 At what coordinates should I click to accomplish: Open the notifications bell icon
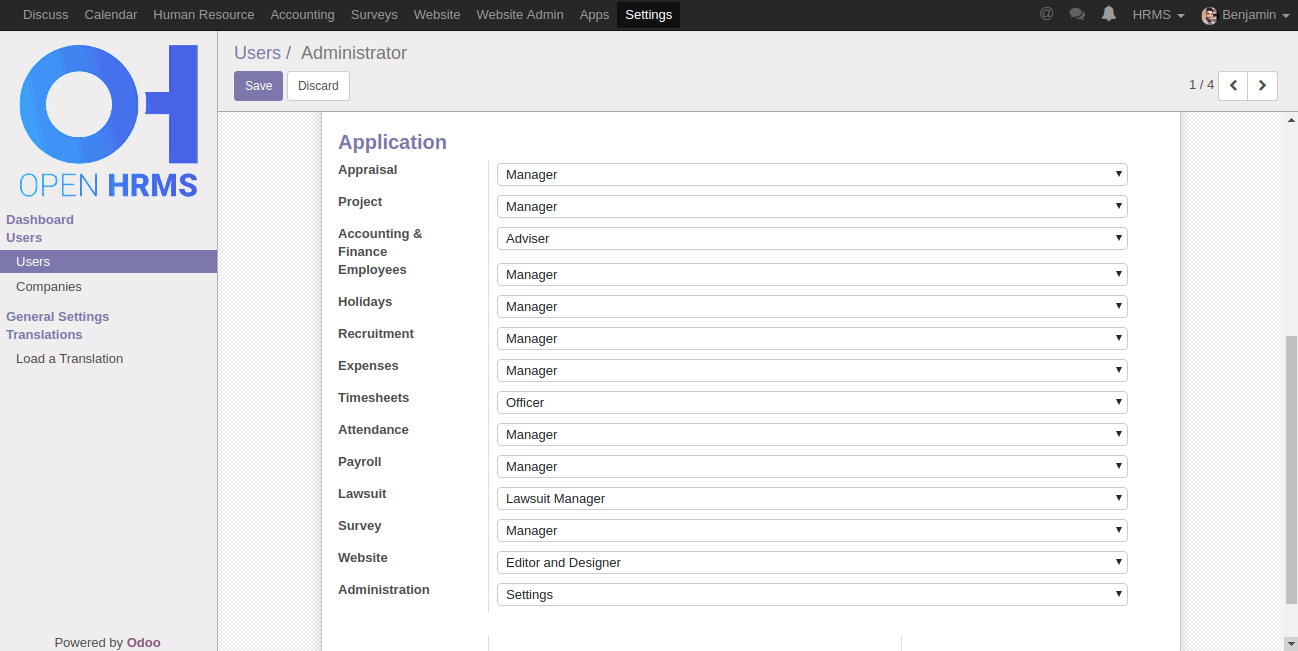tap(1108, 14)
